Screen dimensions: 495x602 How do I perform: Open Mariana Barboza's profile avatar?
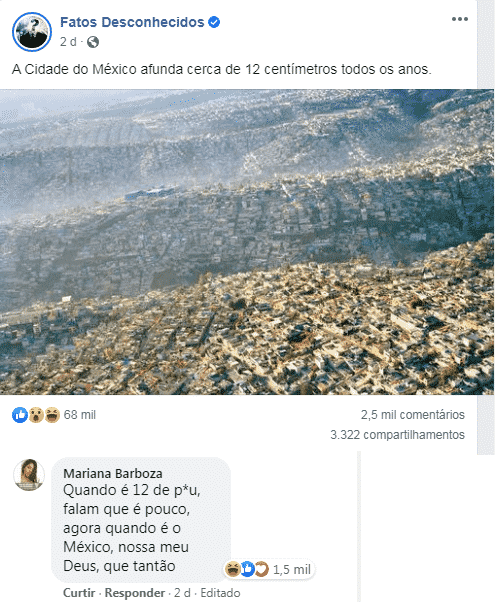(29, 475)
